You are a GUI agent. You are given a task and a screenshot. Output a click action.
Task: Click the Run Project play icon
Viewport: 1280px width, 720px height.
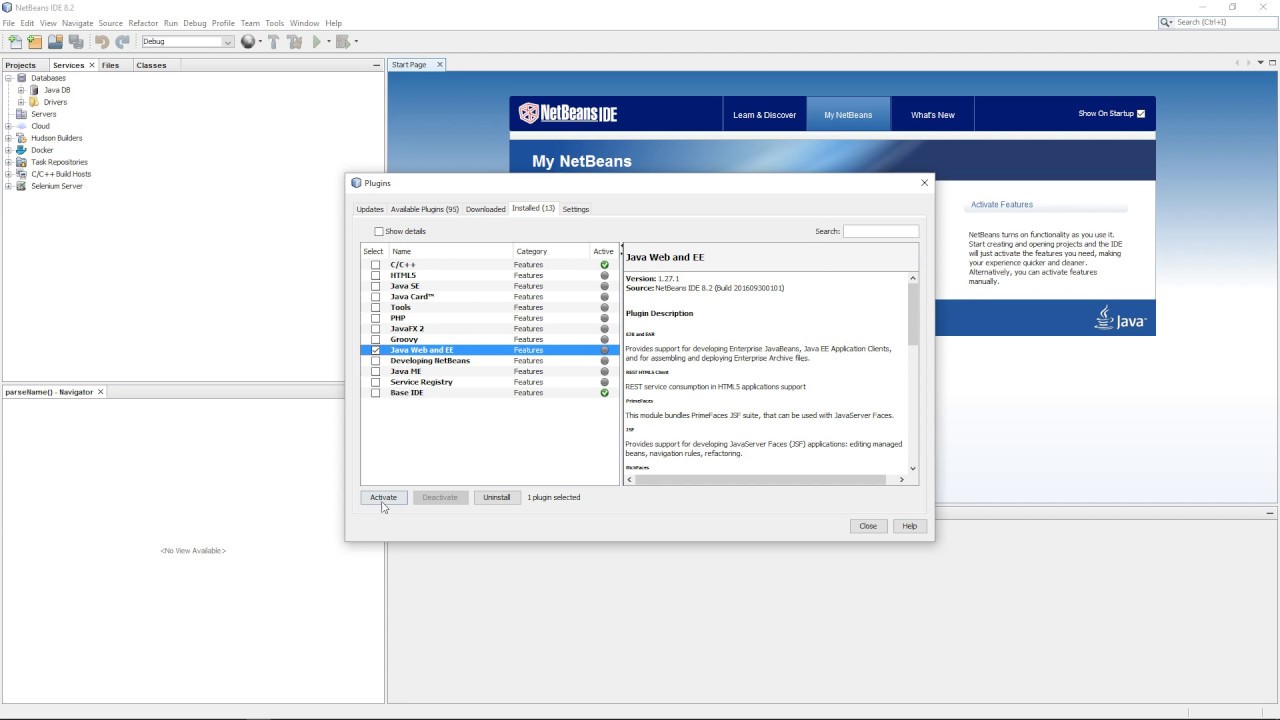316,42
